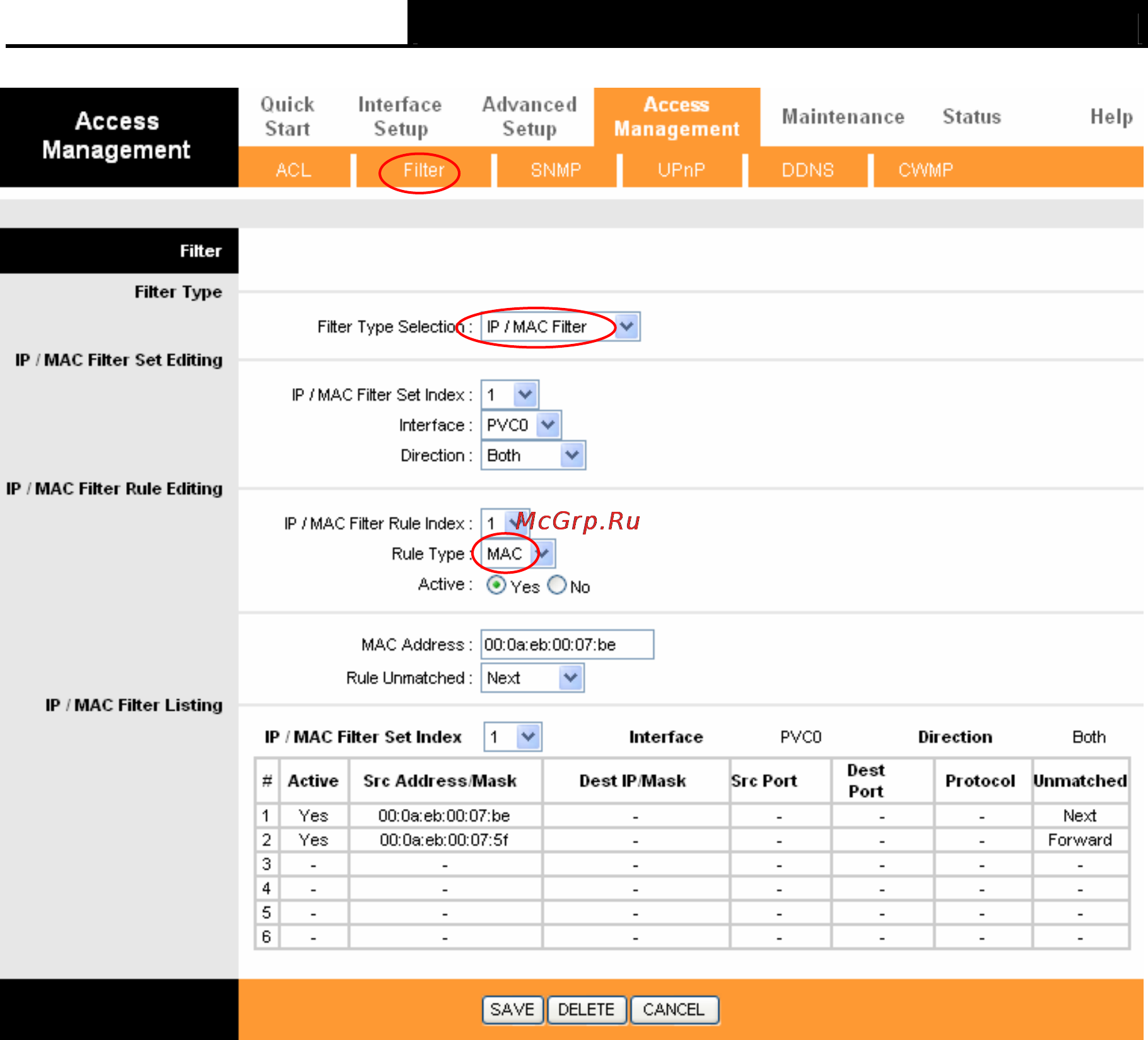This screenshot has height=1040, width=1148.
Task: Click the 00:0a:eb:00:07:5f cell in the listing
Action: pyautogui.click(x=444, y=840)
